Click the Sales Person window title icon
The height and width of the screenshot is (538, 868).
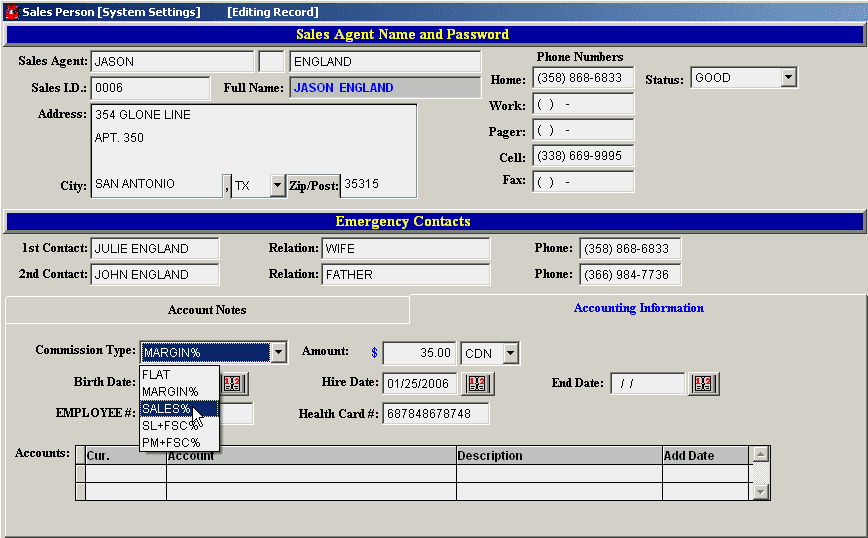pos(11,12)
